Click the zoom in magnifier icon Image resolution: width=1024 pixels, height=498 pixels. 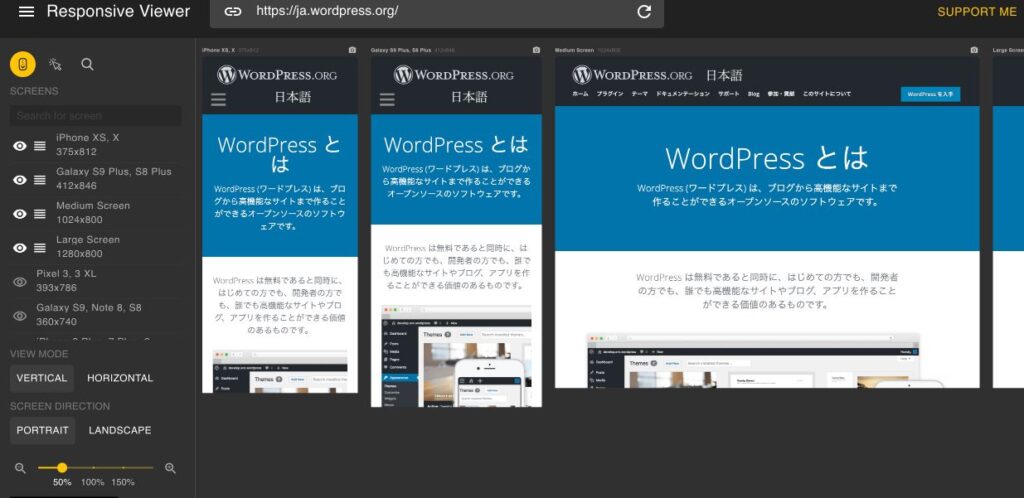[170, 468]
